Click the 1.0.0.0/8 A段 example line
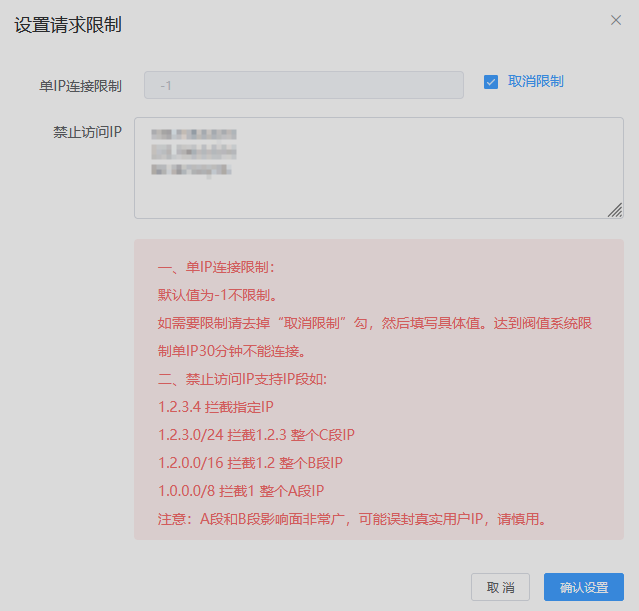 click(241, 491)
